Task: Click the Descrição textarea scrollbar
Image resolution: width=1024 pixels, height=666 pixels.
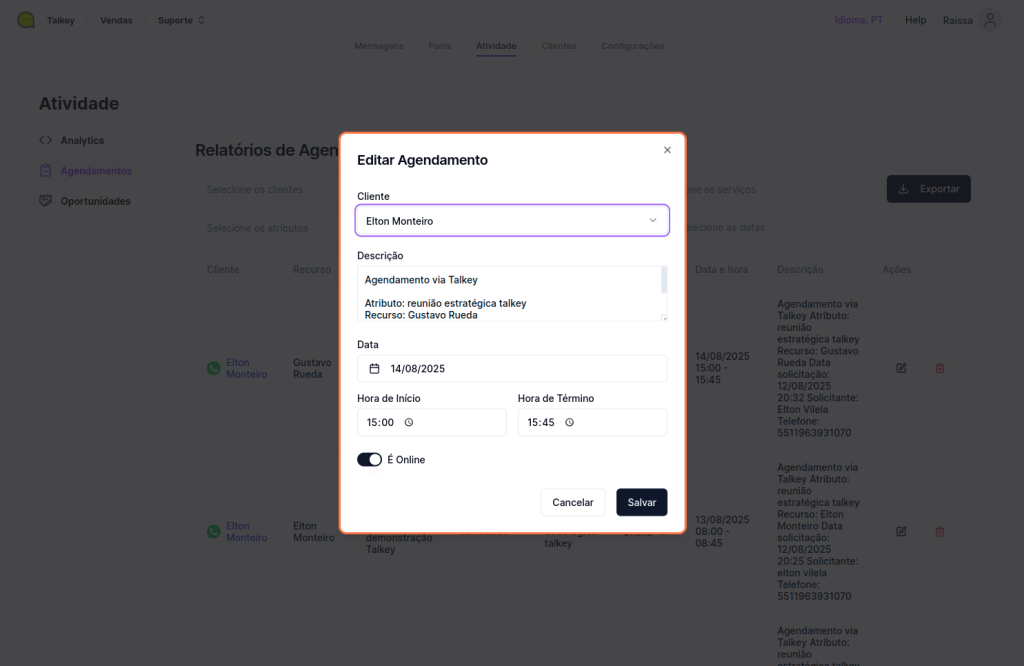Action: (664, 281)
